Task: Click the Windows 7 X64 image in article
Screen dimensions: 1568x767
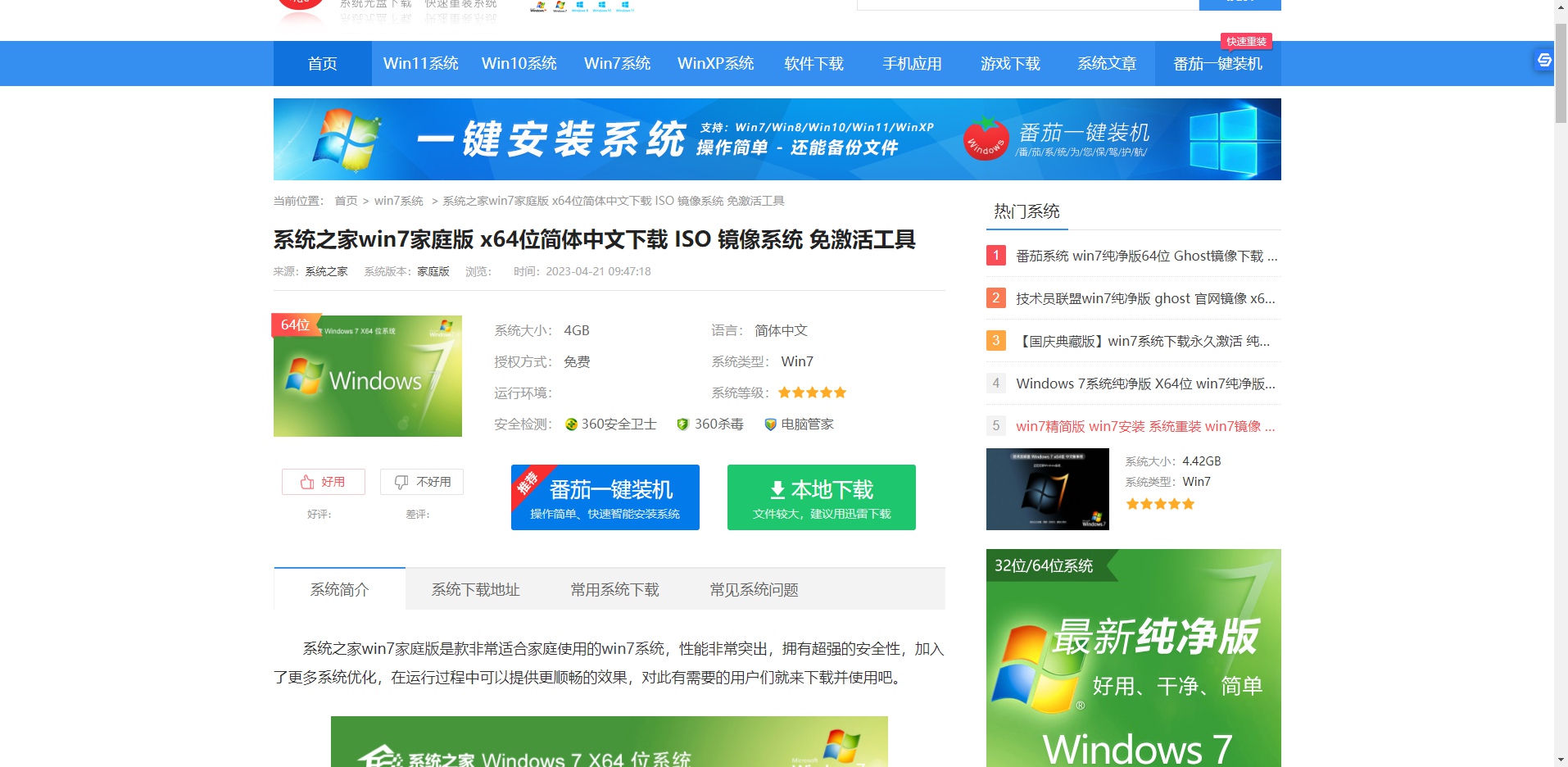Action: [610, 742]
